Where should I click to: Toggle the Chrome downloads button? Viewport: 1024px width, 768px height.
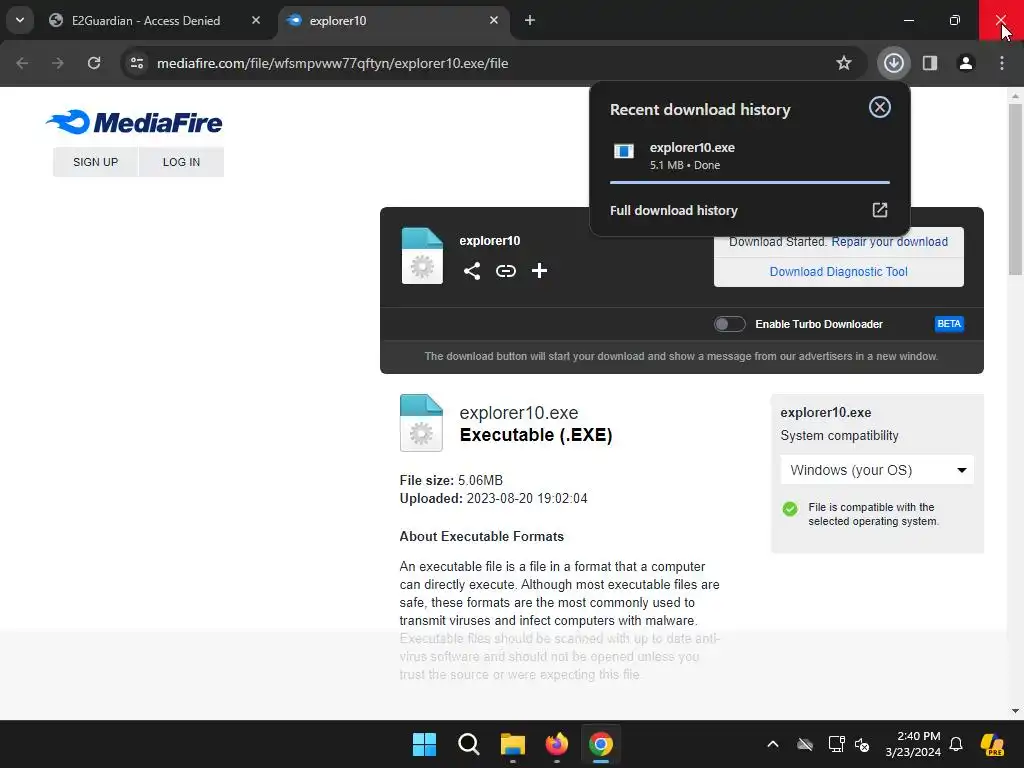(893, 63)
